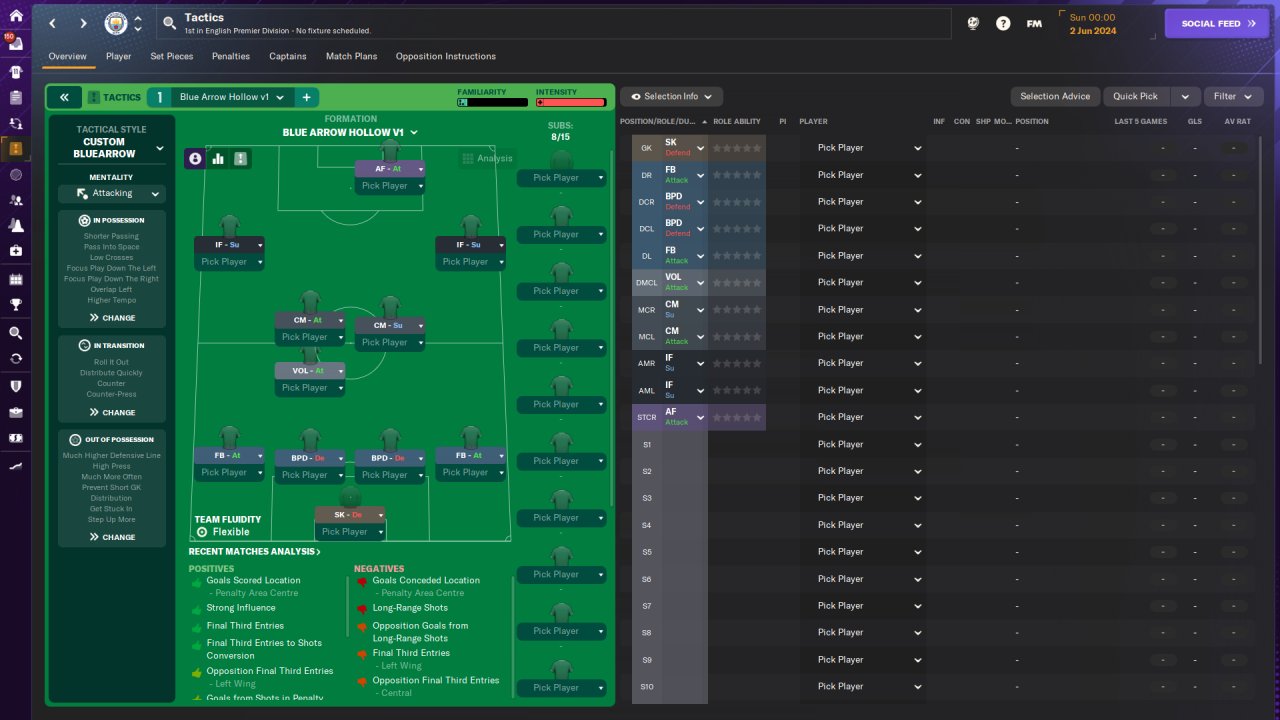Screen dimensions: 1280x720
Task: Open the Squad shirt icon in the sidebar
Action: coord(15,72)
